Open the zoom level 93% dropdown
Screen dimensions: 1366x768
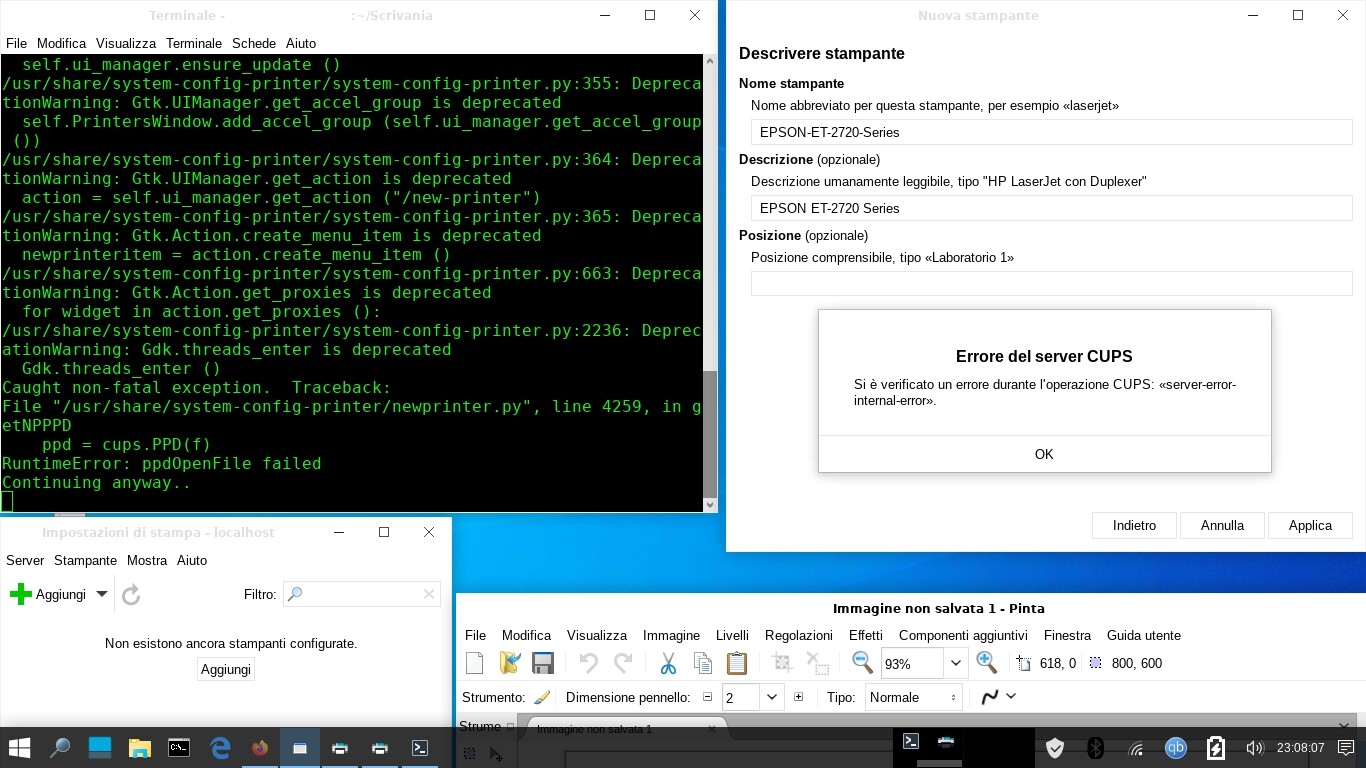(955, 662)
